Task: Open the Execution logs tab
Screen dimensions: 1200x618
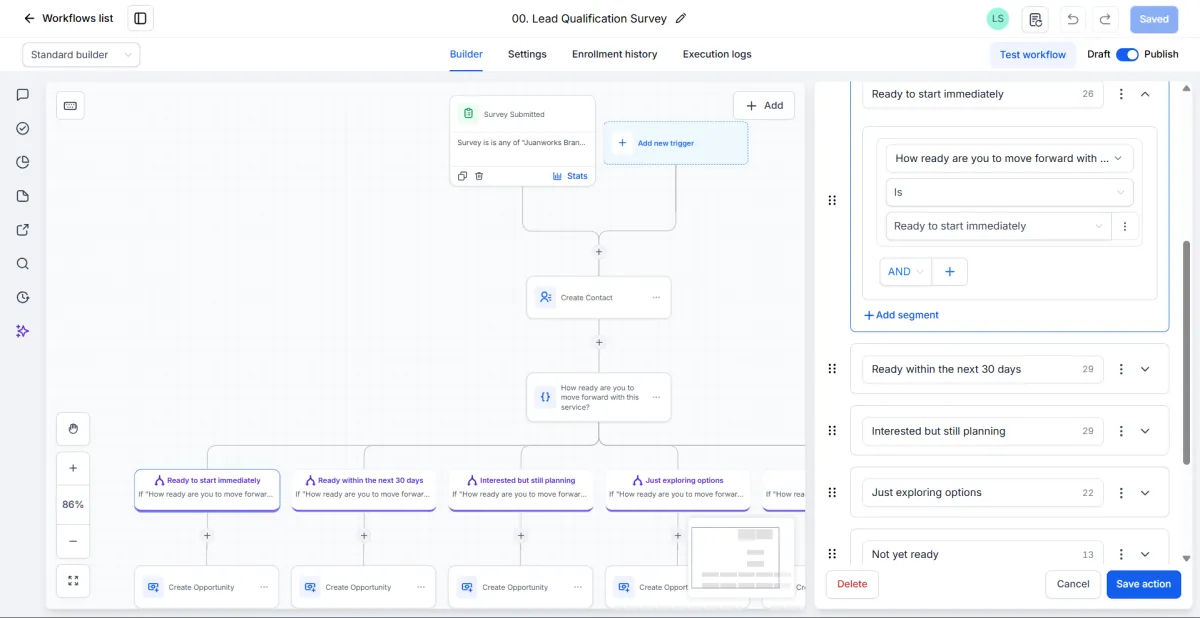Action: tap(717, 54)
